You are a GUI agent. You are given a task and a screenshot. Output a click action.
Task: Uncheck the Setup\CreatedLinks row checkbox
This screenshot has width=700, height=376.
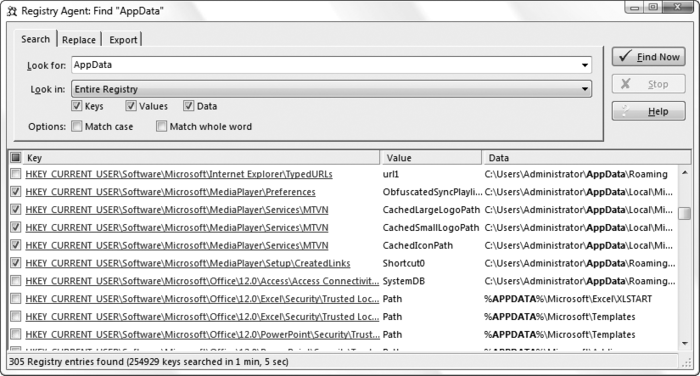(16, 263)
